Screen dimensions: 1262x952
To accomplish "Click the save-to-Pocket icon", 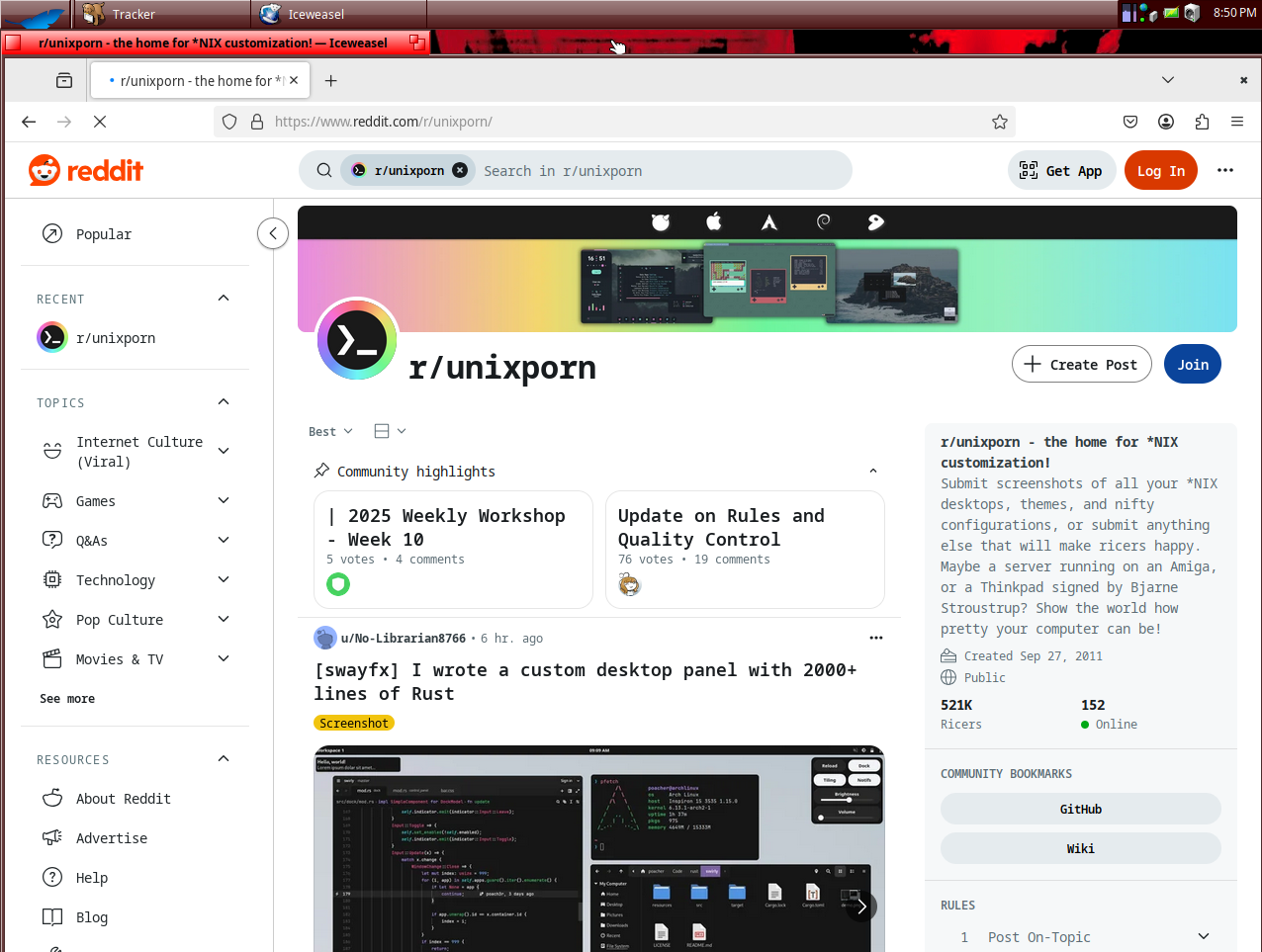I will (1129, 121).
